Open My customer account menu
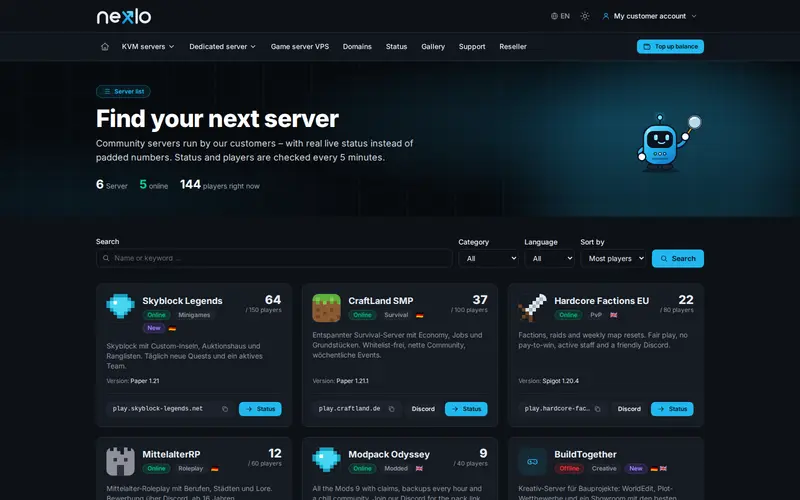The image size is (800, 500). pyautogui.click(x=649, y=16)
